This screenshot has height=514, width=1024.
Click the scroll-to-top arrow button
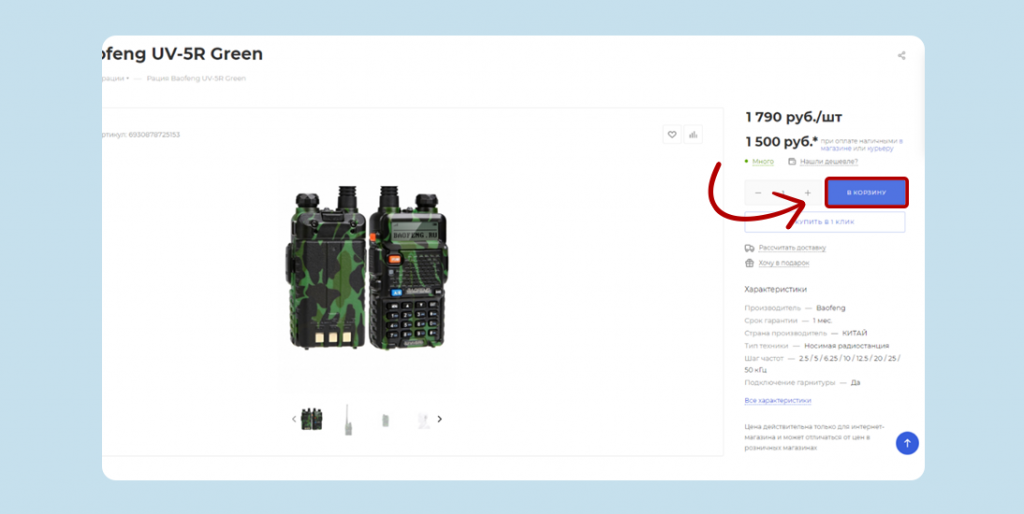tap(907, 443)
